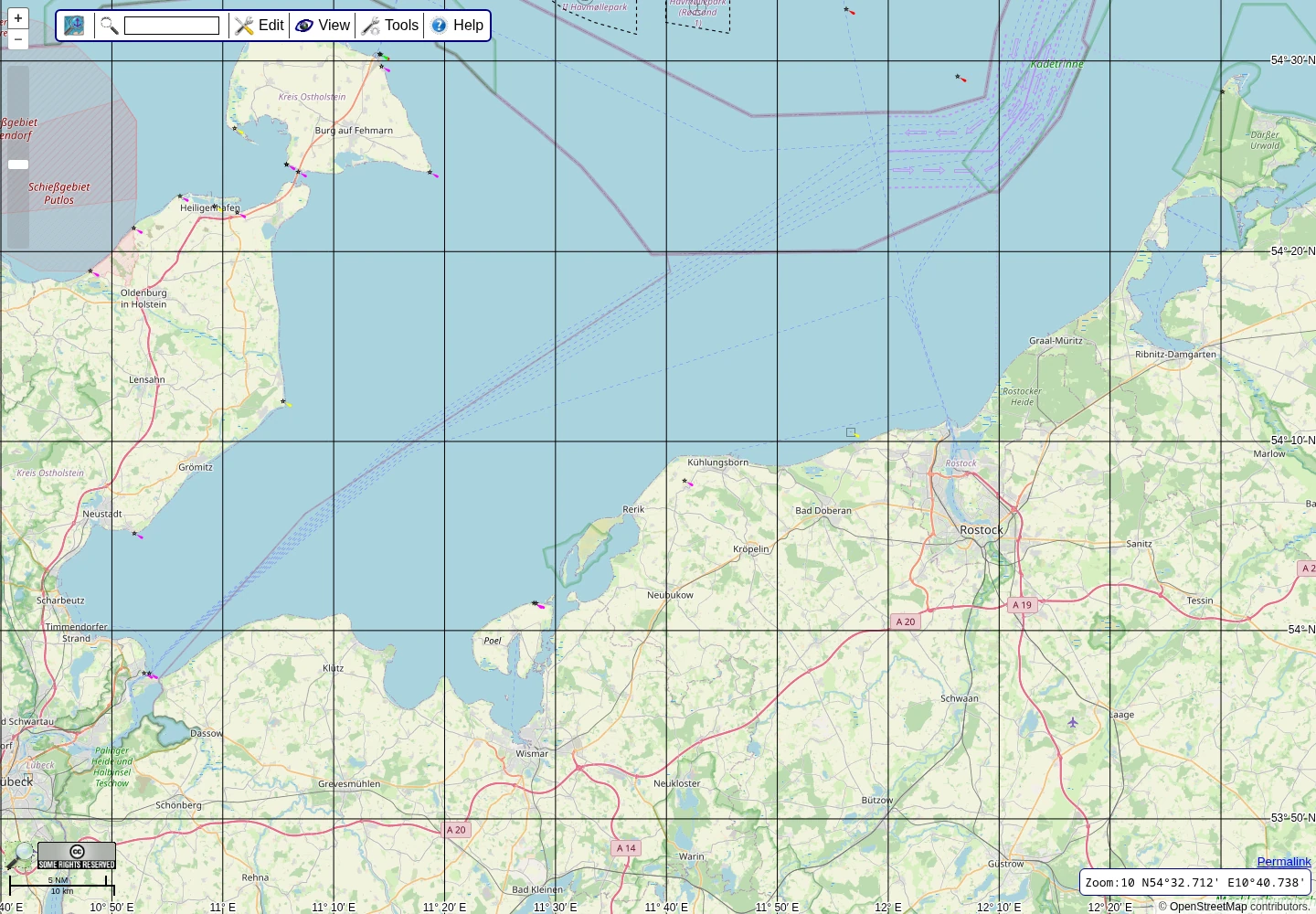Click the Schwaan town label
The width and height of the screenshot is (1316, 914).
coord(960,698)
